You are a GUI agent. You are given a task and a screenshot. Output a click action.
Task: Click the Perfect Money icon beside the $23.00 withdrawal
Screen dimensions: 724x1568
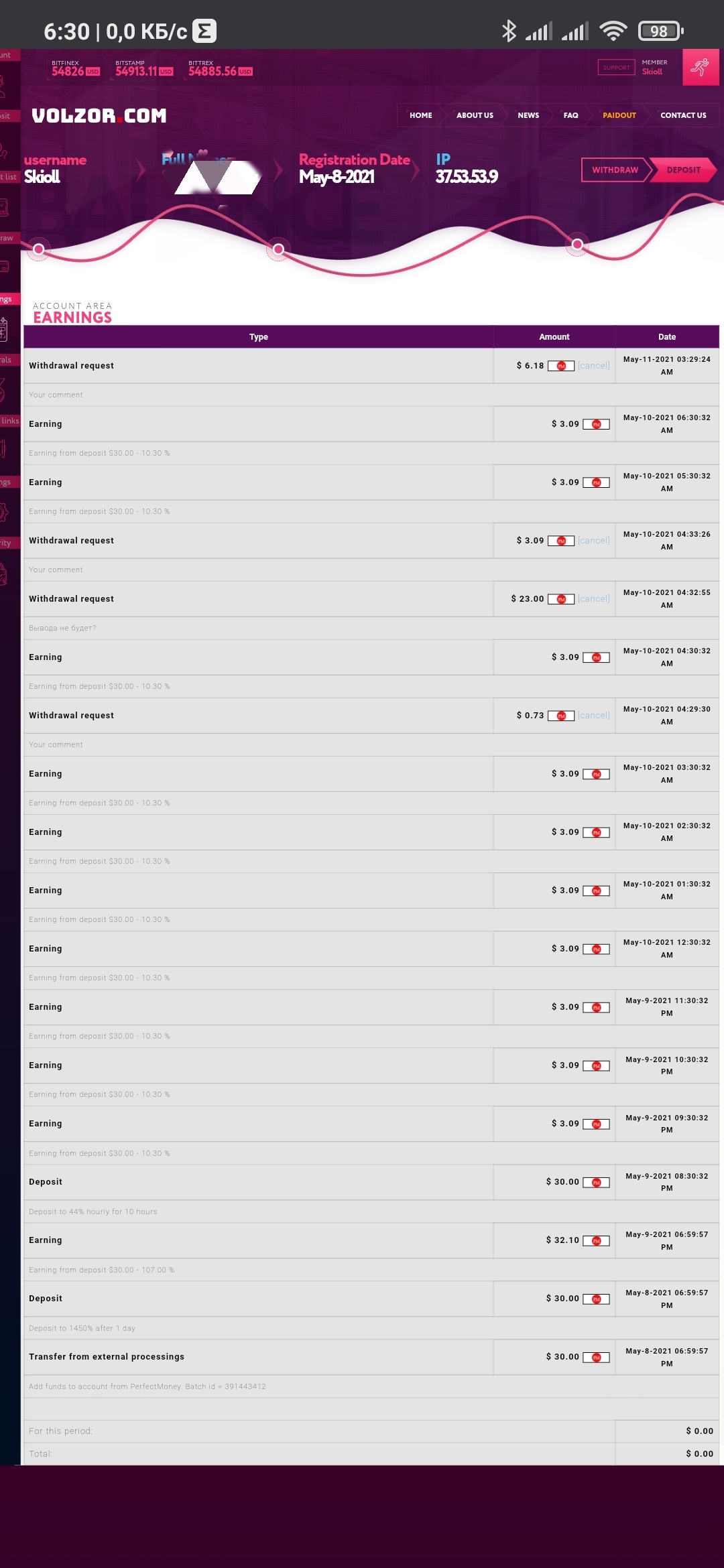561,599
